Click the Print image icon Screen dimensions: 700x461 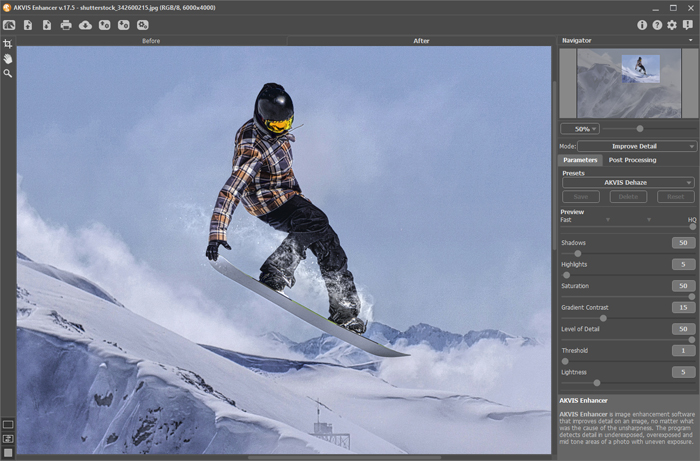point(66,24)
